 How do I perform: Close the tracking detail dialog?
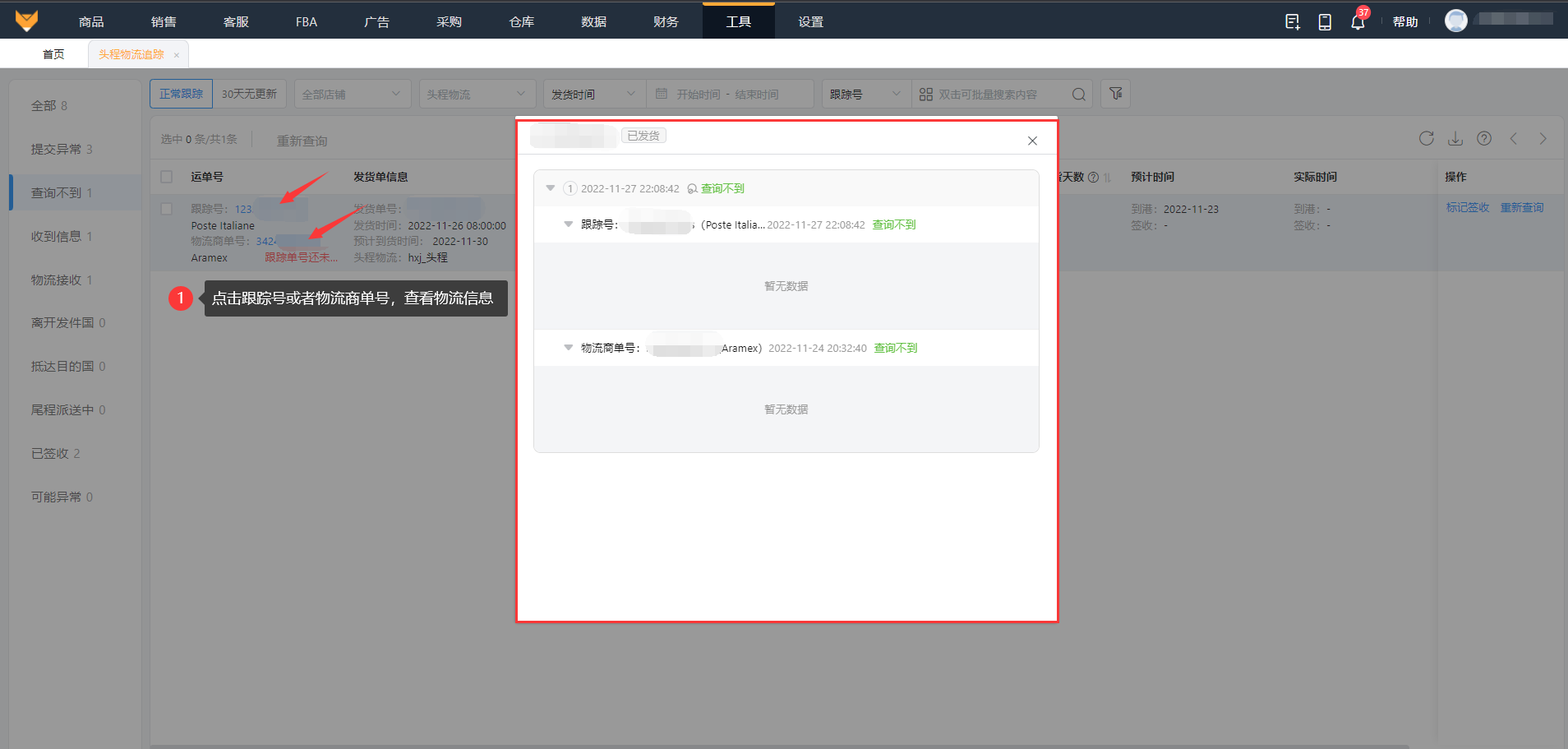(1033, 141)
